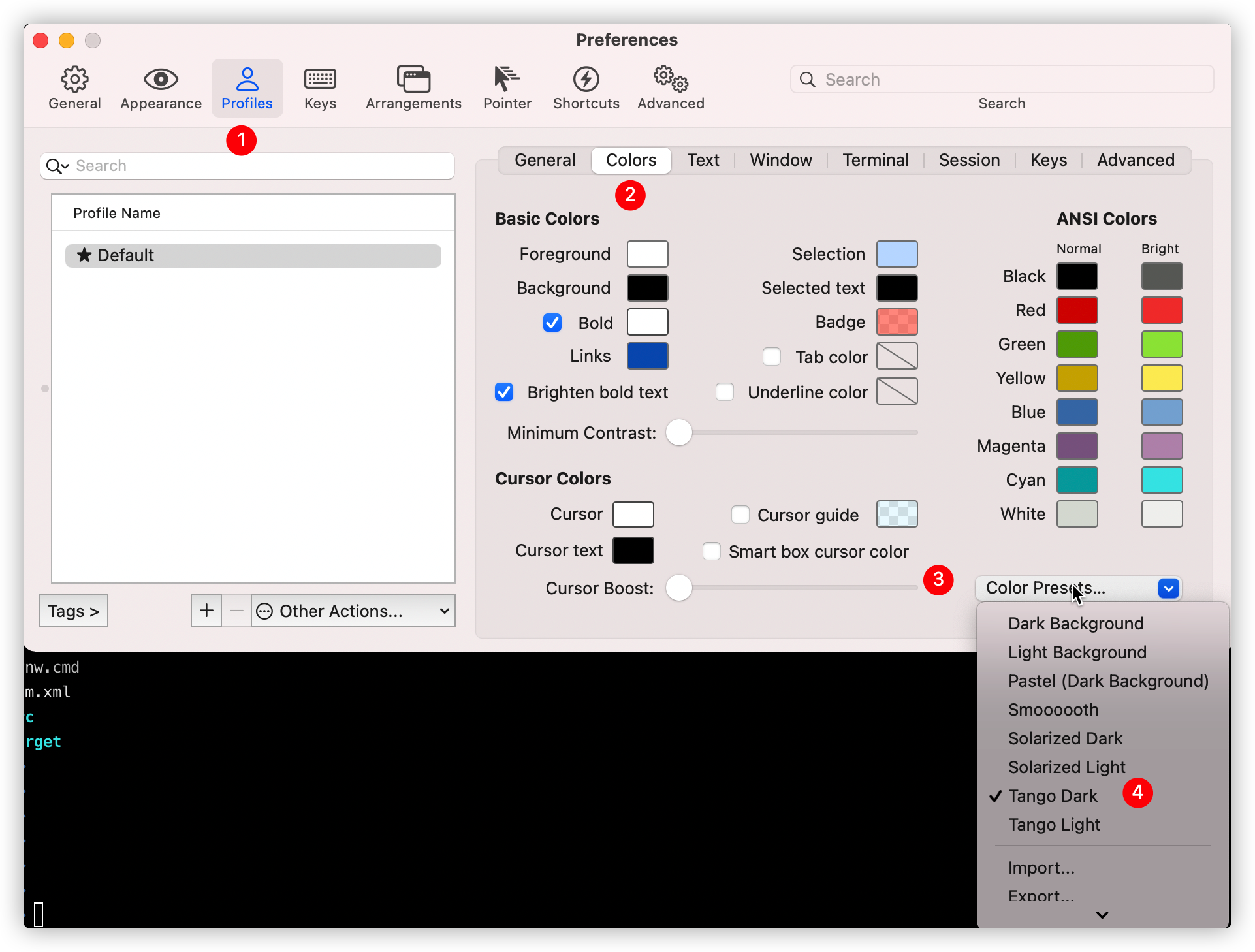Screen dimensions: 1255x952
Task: Click the preferences Search field
Action: point(1002,80)
